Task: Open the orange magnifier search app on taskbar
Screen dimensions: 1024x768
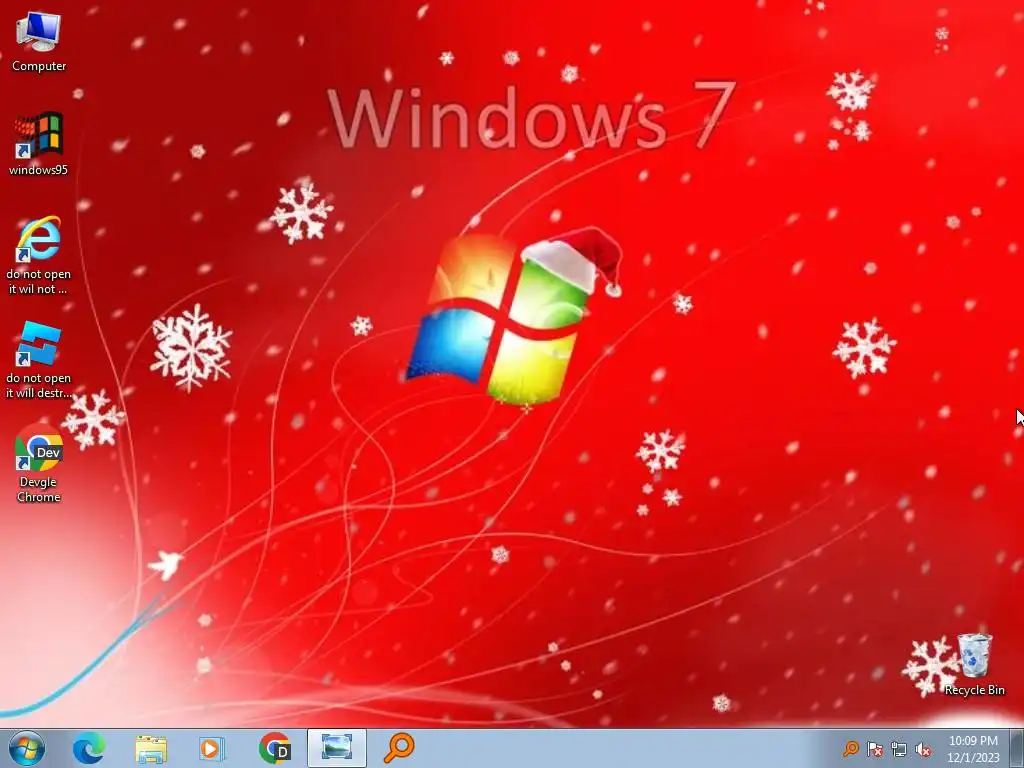Action: [x=398, y=748]
